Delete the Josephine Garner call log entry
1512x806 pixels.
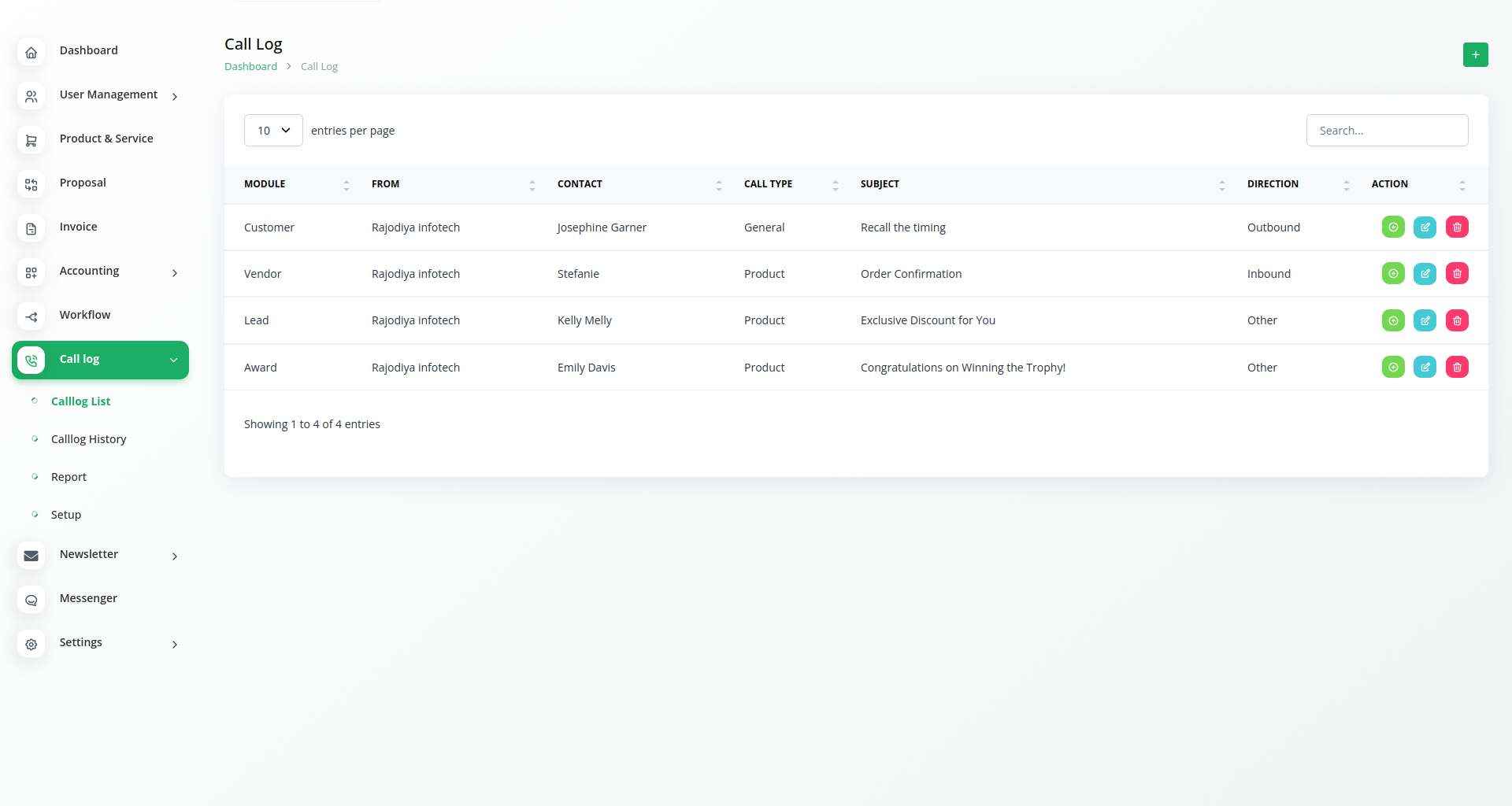click(x=1457, y=227)
